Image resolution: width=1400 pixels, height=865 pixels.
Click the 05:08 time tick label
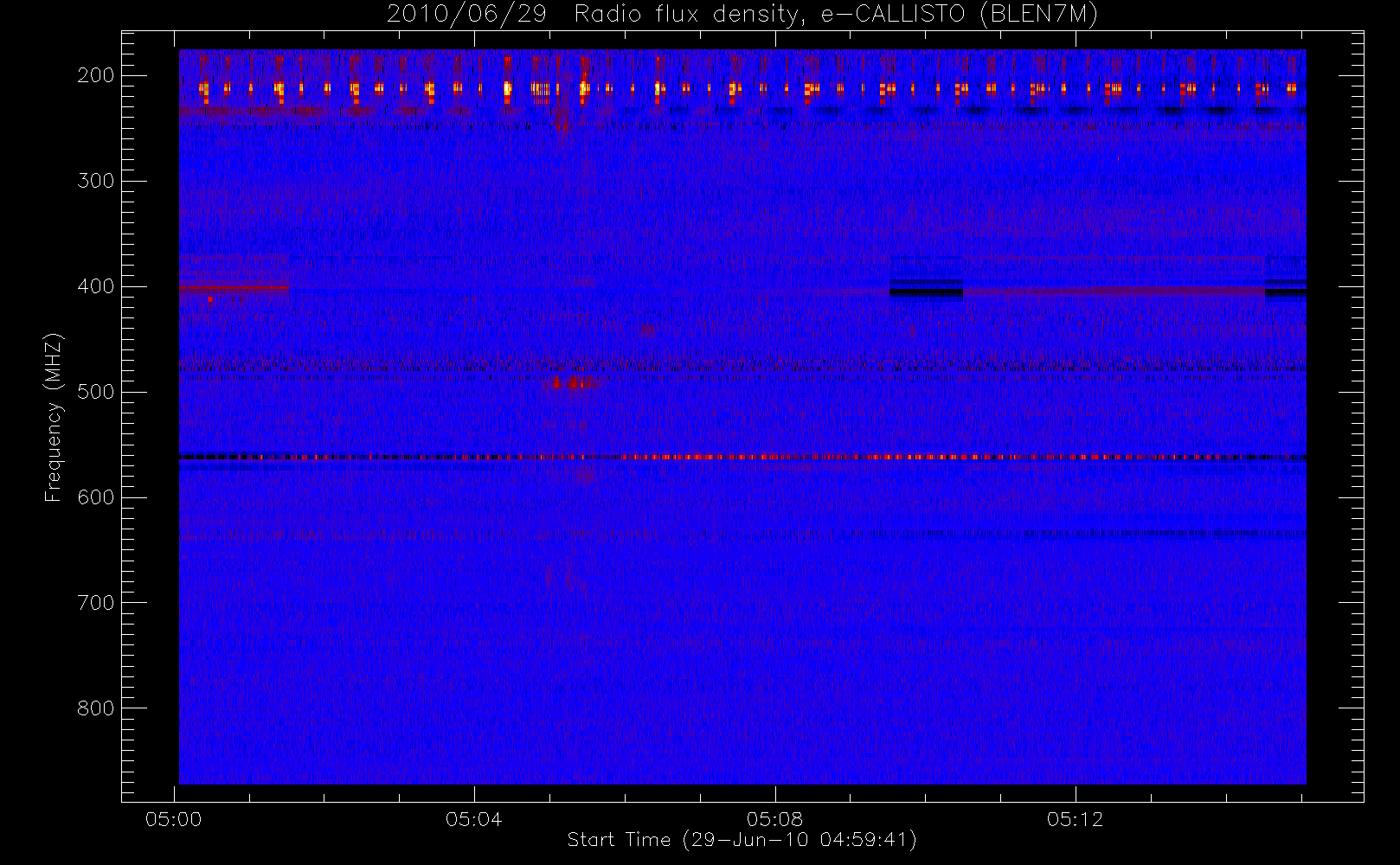tap(775, 819)
